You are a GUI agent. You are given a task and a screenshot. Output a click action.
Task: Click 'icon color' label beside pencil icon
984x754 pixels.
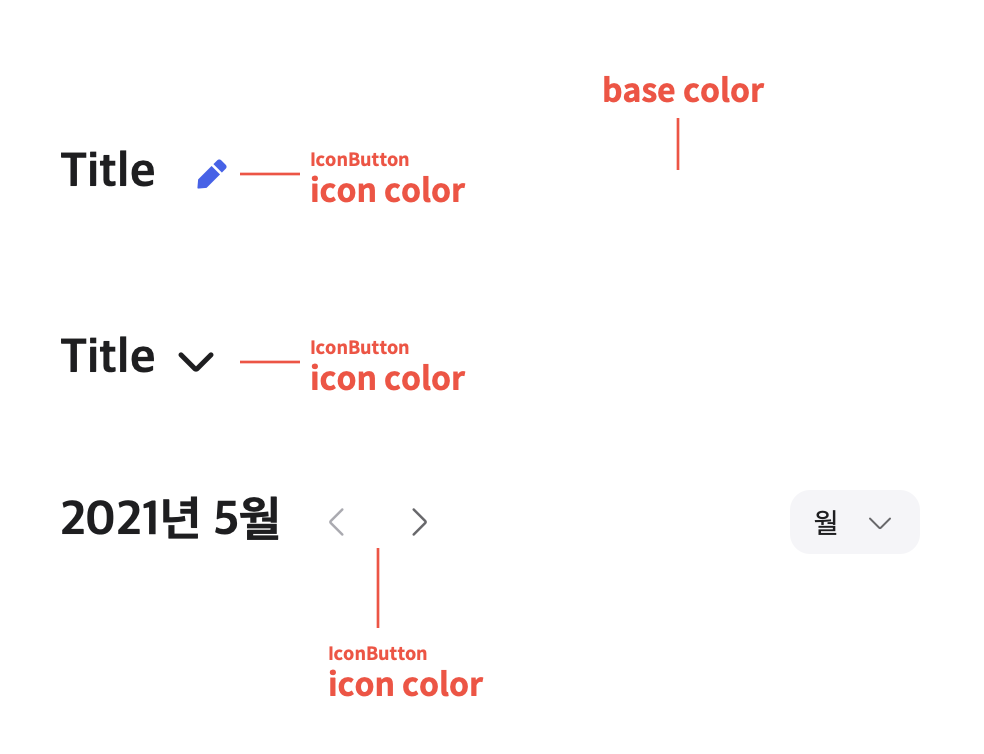click(388, 190)
